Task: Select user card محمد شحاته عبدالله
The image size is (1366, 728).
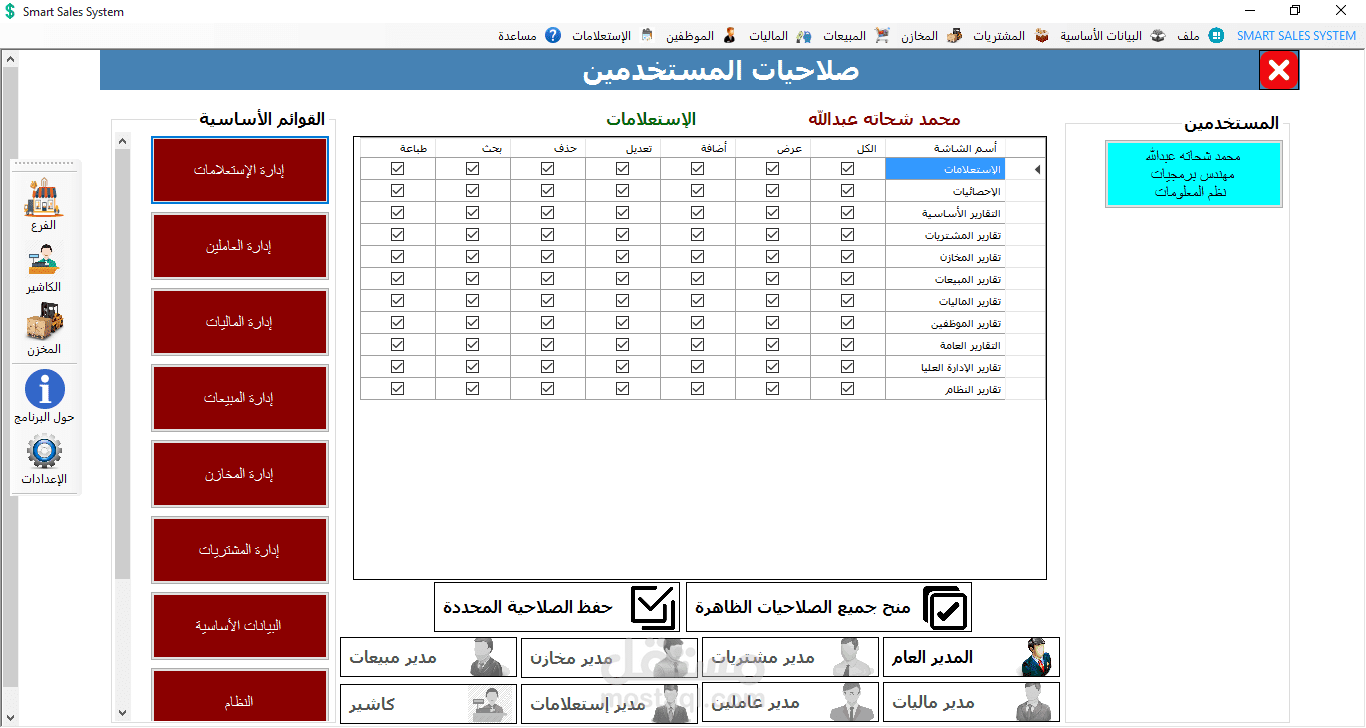Action: 1193,174
